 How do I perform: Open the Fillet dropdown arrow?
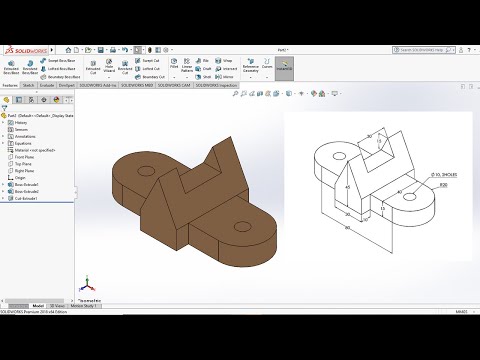coord(174,78)
